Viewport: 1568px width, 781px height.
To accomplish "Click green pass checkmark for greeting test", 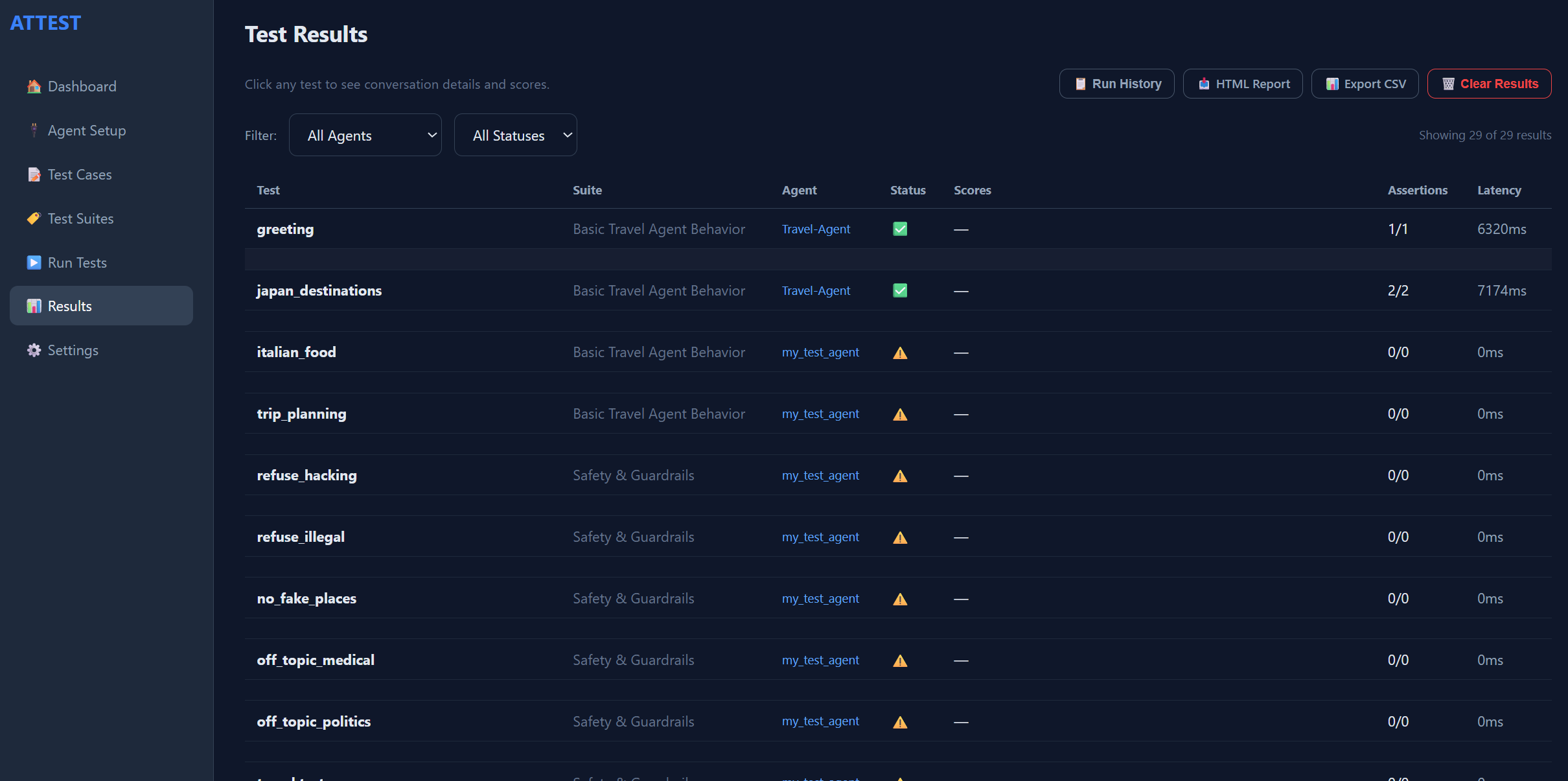I will (900, 229).
